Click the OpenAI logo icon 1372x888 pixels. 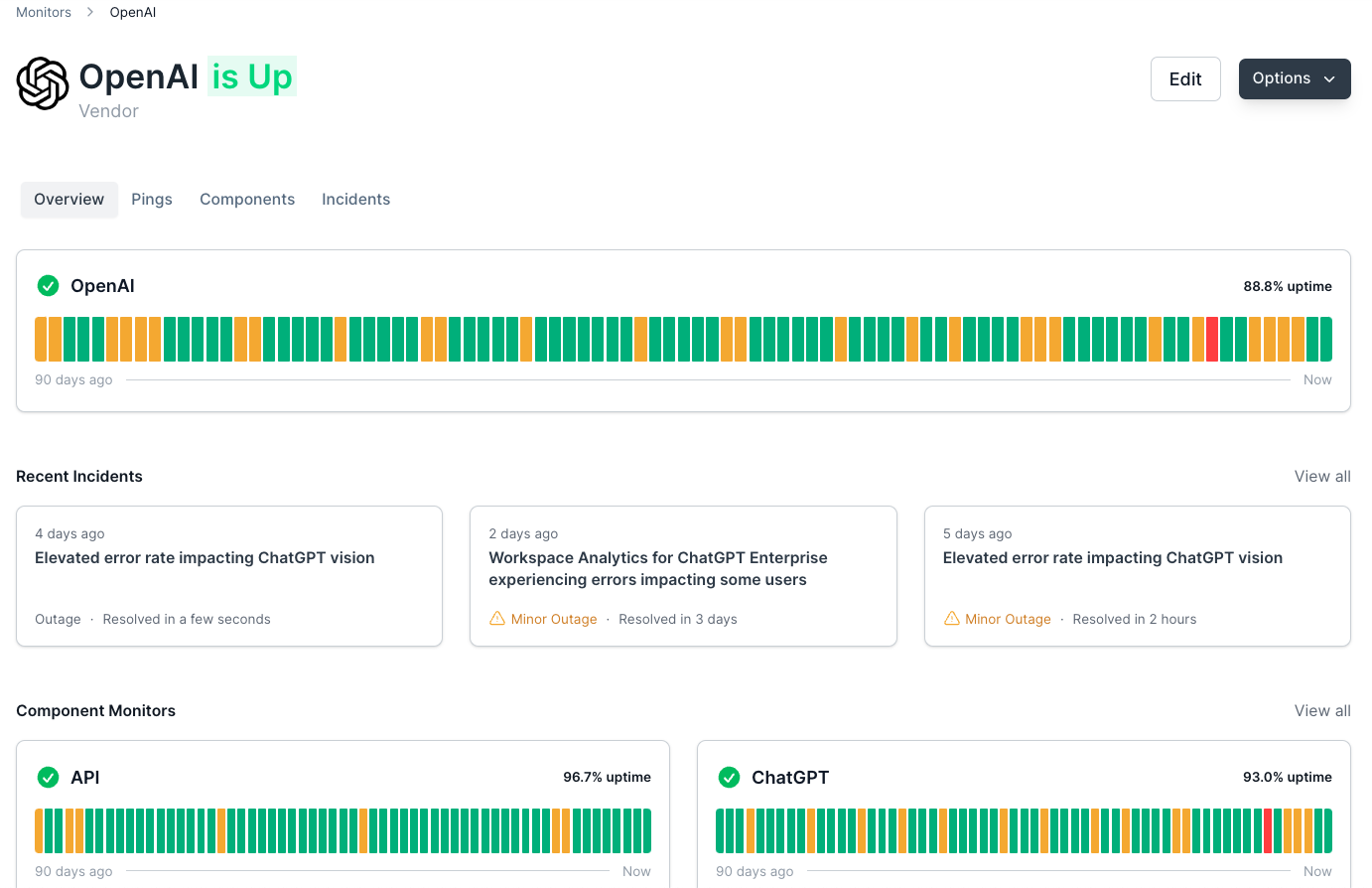(x=43, y=83)
